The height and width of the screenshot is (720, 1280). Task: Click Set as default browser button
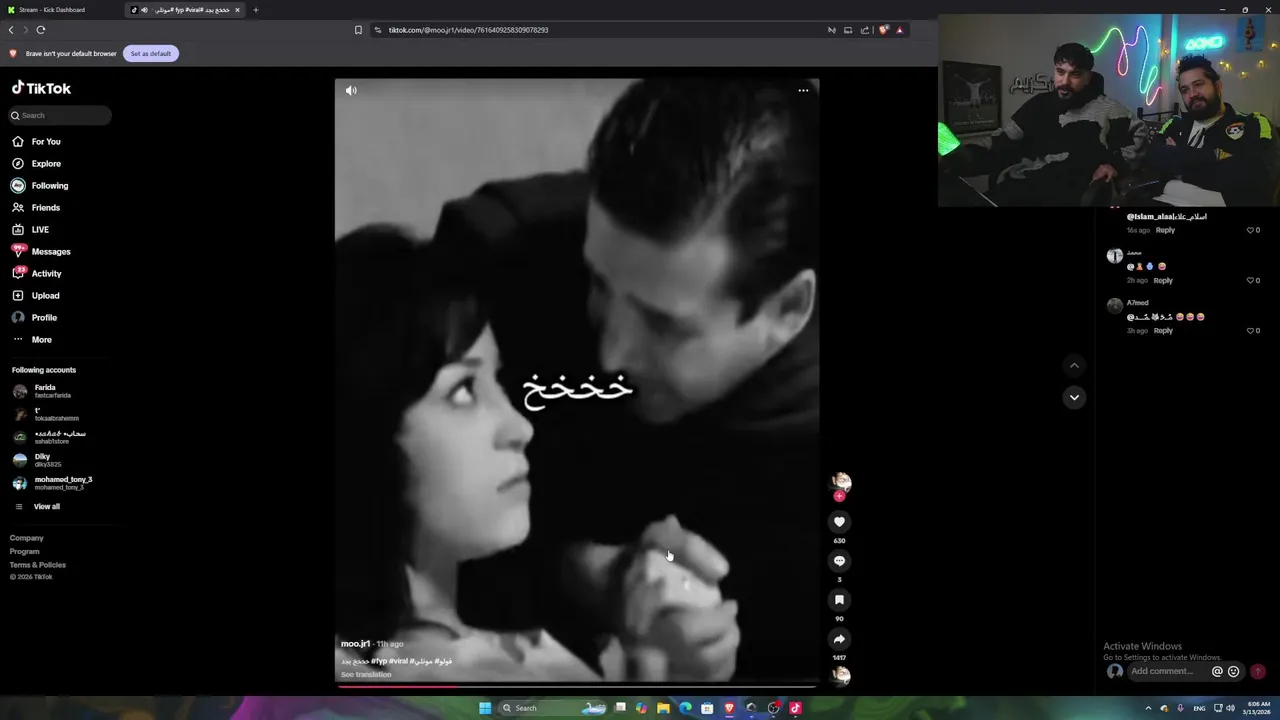click(x=151, y=53)
